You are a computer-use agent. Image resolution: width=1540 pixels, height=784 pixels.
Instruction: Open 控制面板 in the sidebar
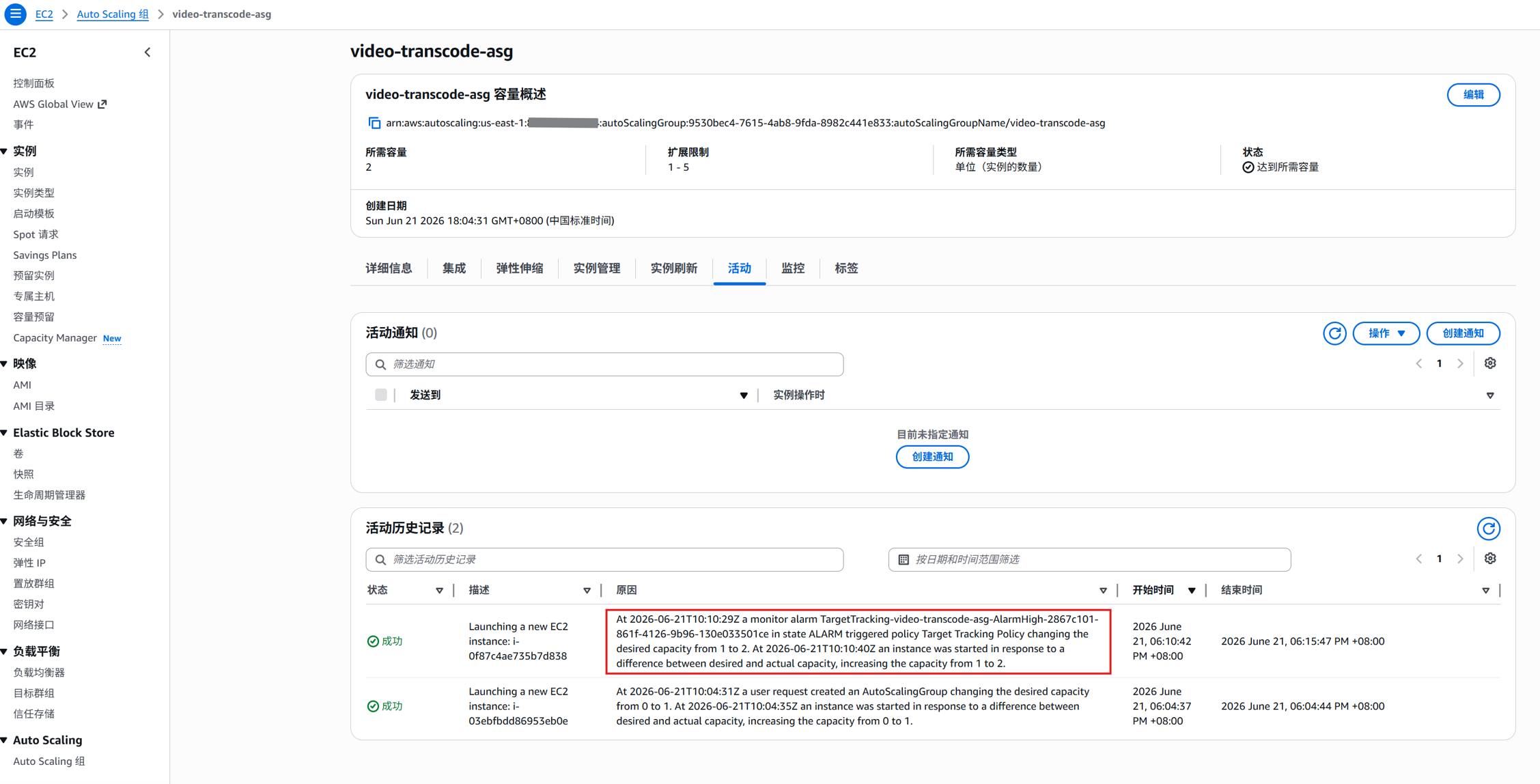coord(34,83)
